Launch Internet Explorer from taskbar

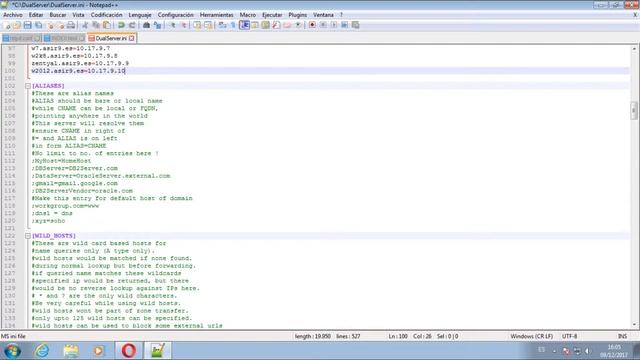click(x=42, y=351)
